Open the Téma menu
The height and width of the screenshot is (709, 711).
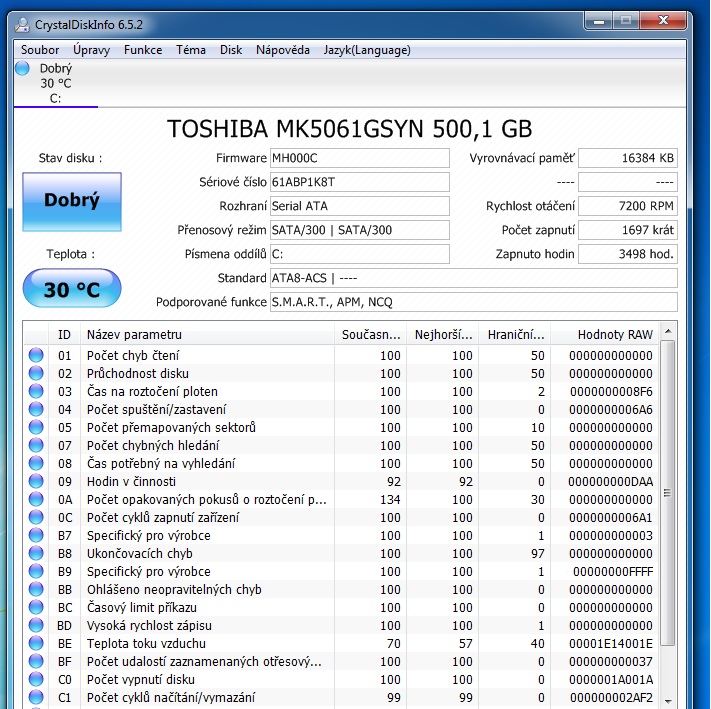click(x=191, y=50)
